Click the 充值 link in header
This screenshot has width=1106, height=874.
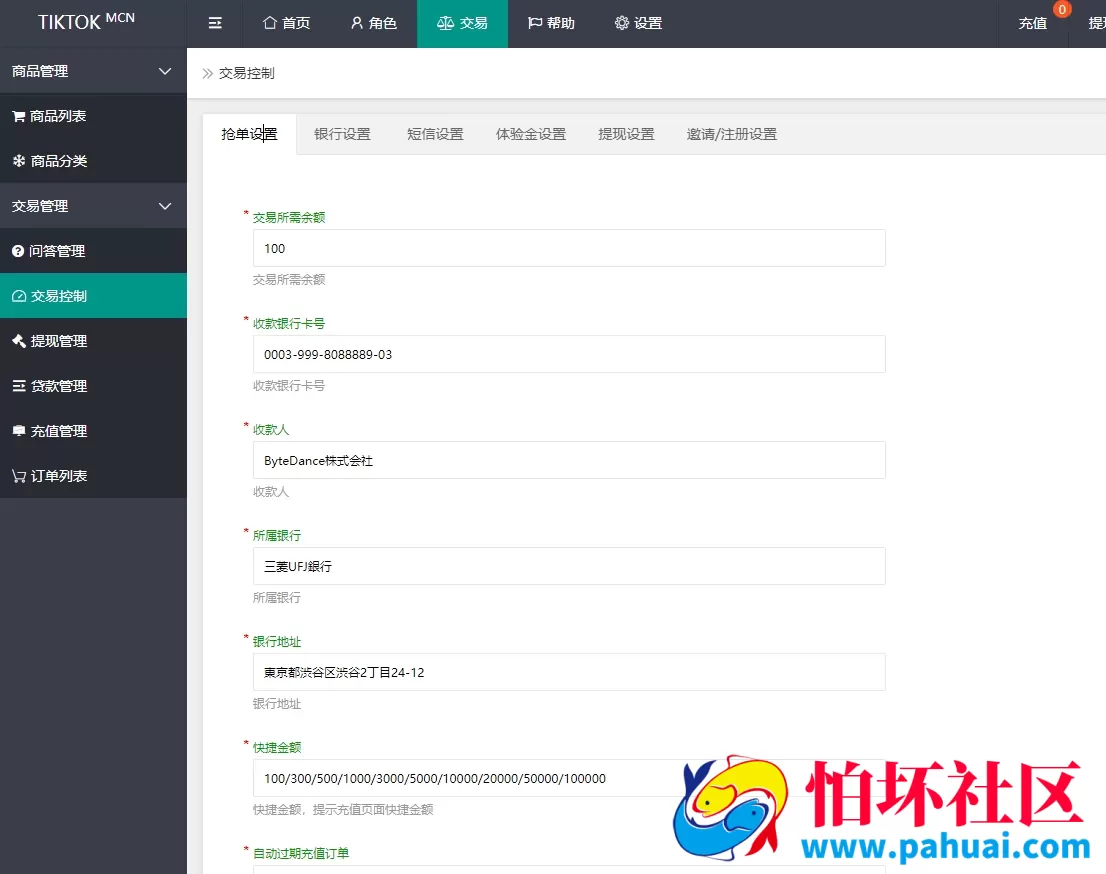[x=1033, y=23]
